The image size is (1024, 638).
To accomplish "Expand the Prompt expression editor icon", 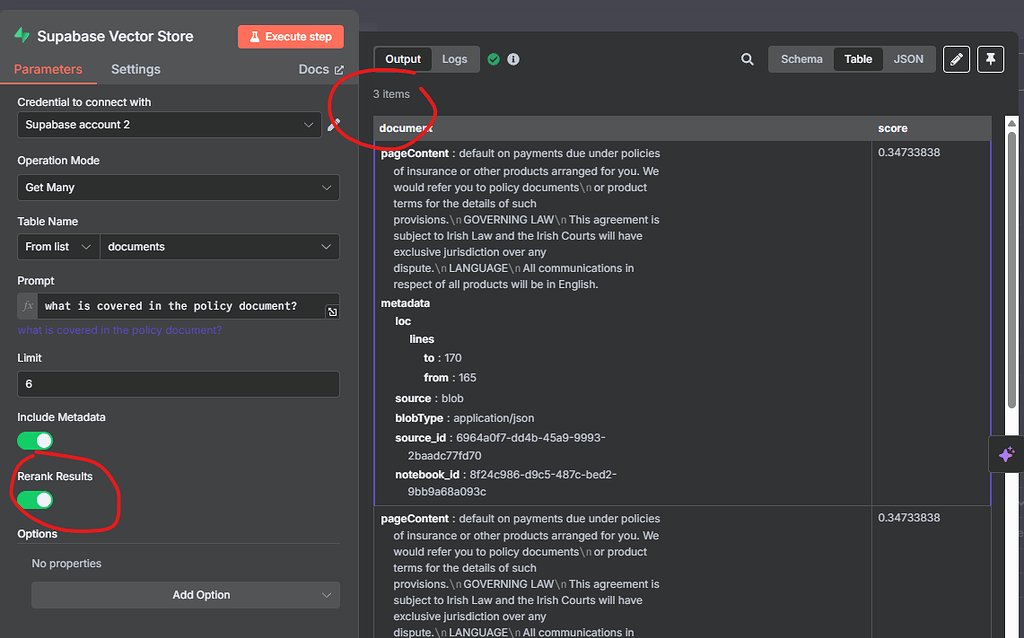I will [332, 312].
